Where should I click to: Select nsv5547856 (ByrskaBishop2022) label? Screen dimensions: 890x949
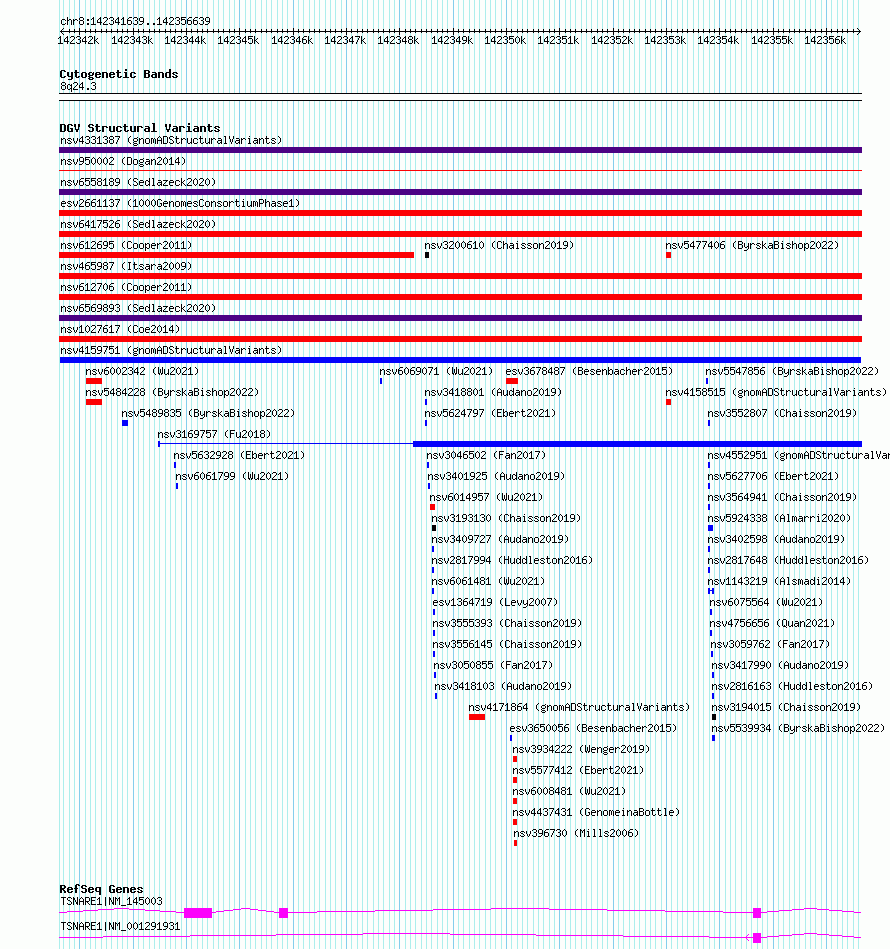pyautogui.click(x=792, y=371)
